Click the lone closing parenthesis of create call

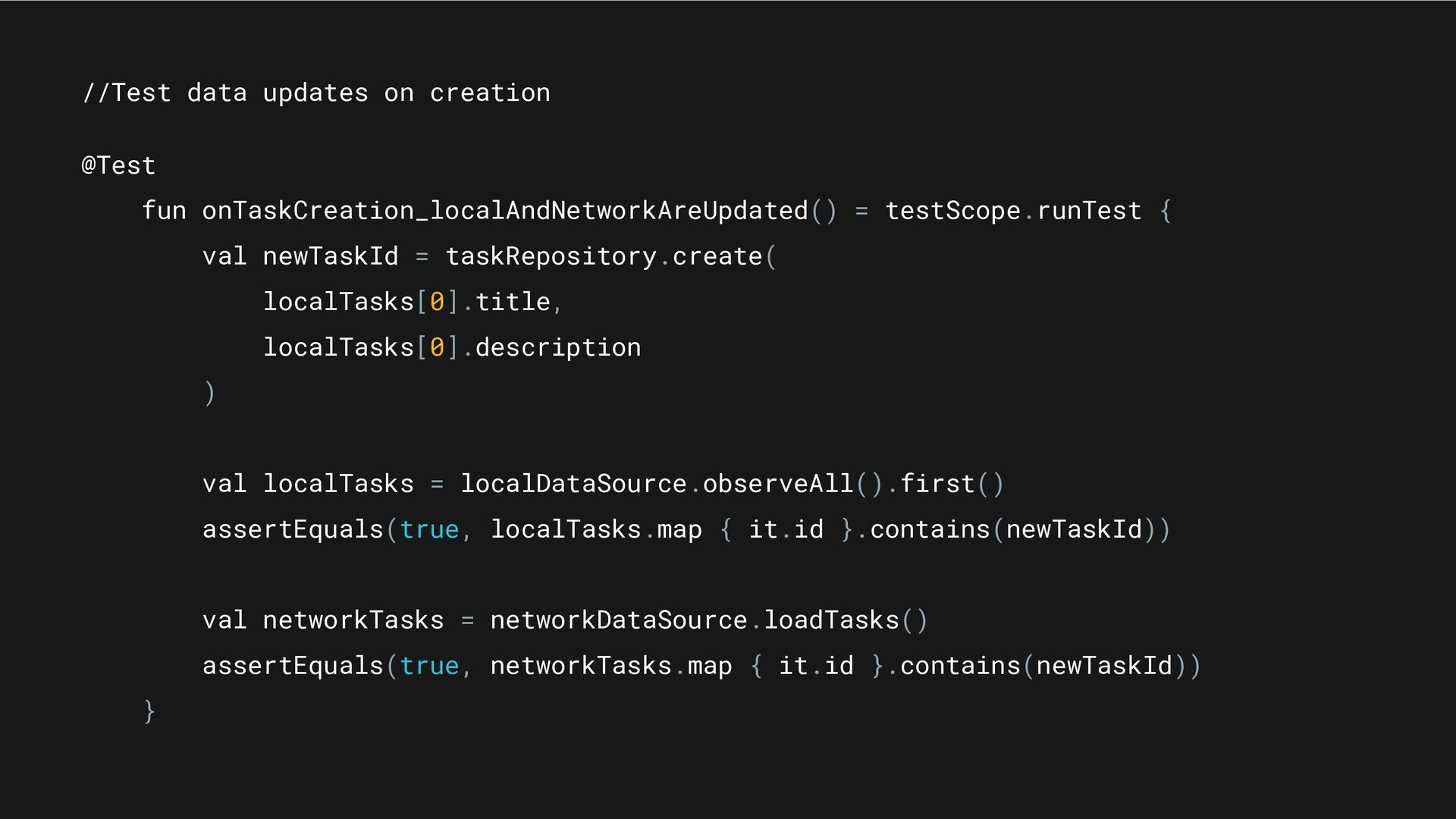[x=210, y=393]
